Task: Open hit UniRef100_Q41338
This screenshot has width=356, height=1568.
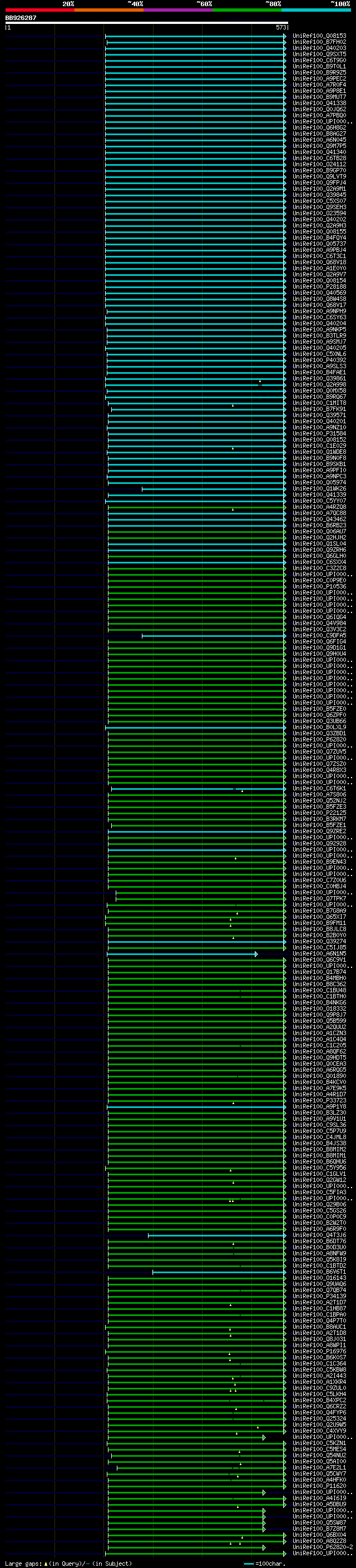Action: coord(319,103)
